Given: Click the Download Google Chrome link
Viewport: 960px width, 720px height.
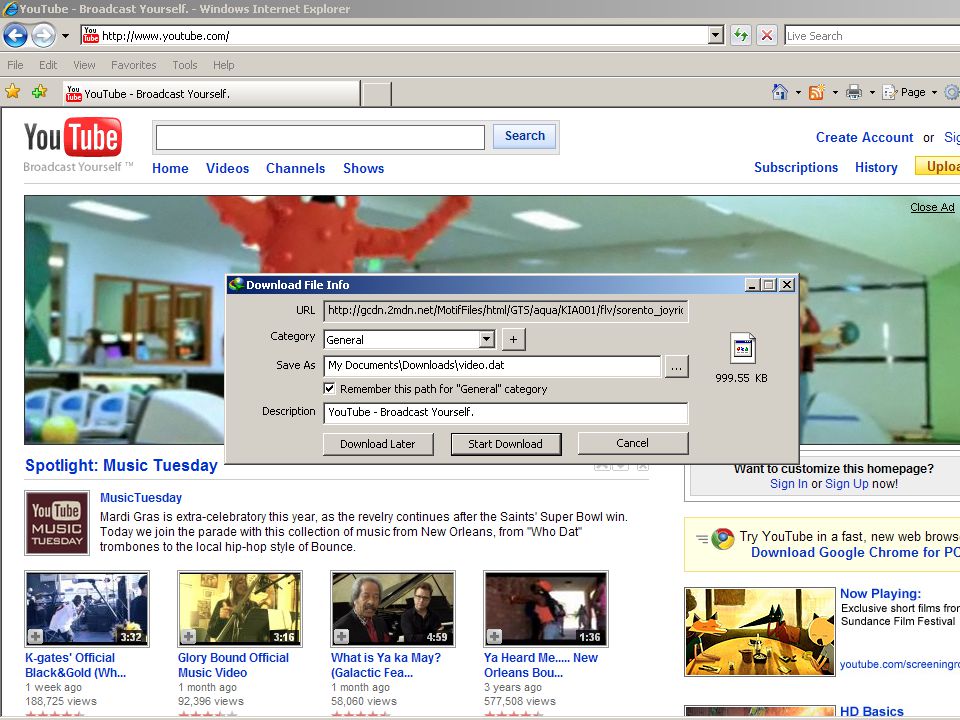Looking at the screenshot, I should [x=855, y=552].
